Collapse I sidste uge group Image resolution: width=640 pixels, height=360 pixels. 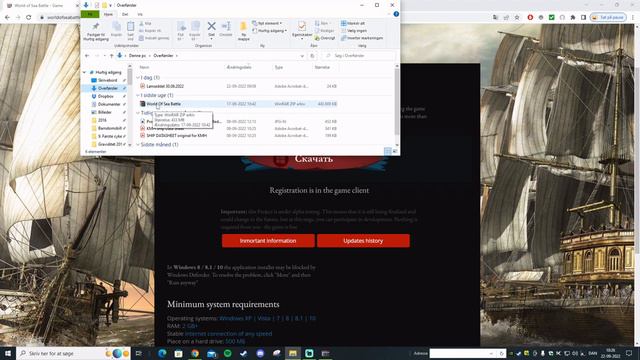click(x=138, y=95)
